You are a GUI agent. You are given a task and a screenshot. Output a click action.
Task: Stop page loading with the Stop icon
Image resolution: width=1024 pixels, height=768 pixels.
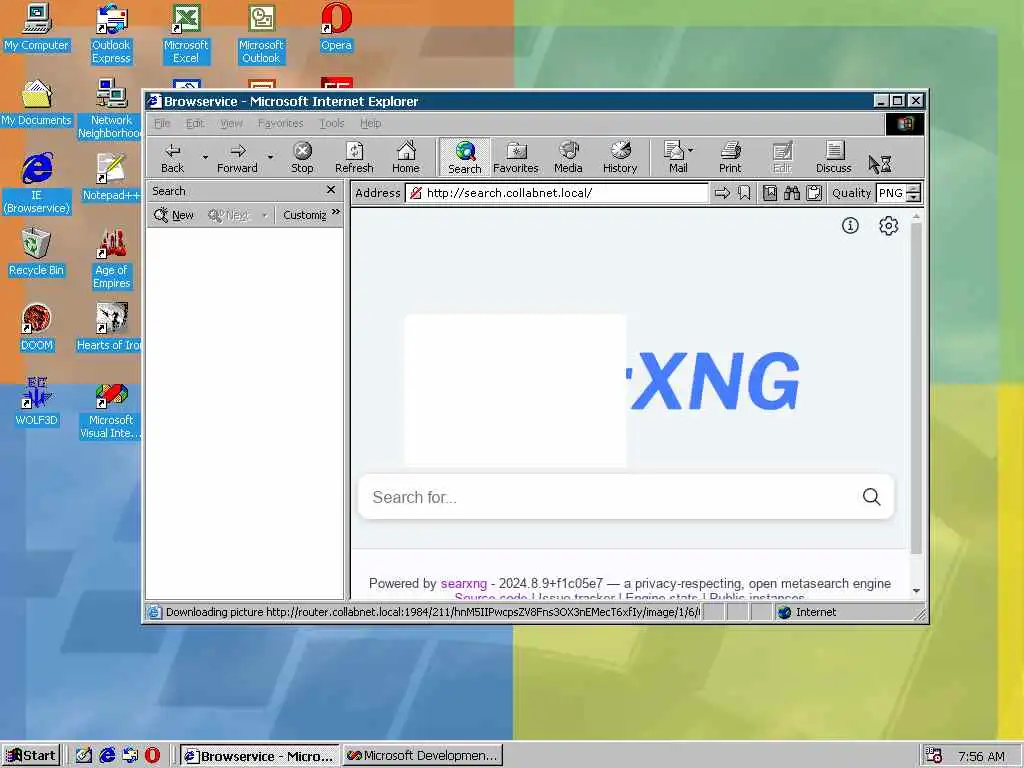tap(302, 157)
